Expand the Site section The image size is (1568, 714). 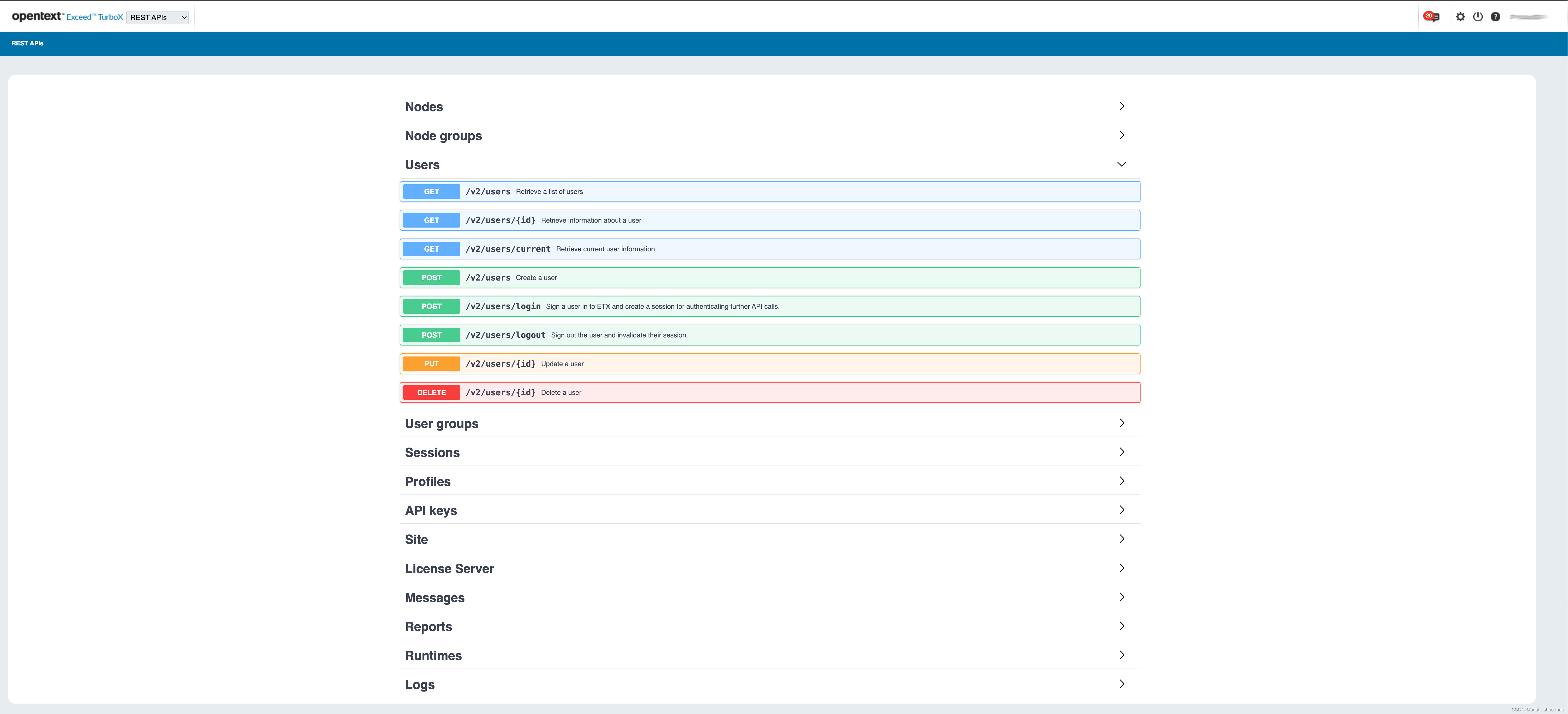pos(769,539)
